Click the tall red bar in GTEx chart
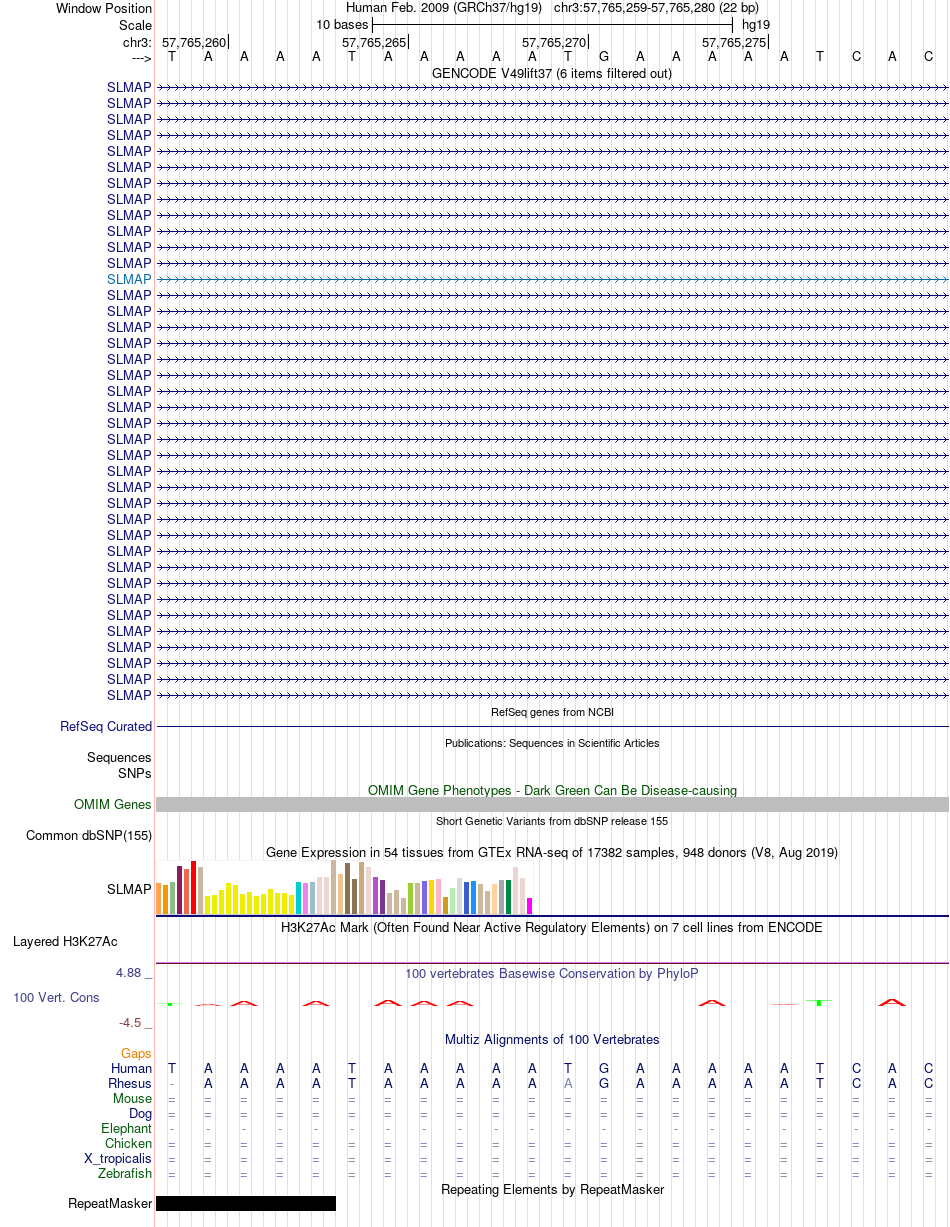 [x=194, y=887]
